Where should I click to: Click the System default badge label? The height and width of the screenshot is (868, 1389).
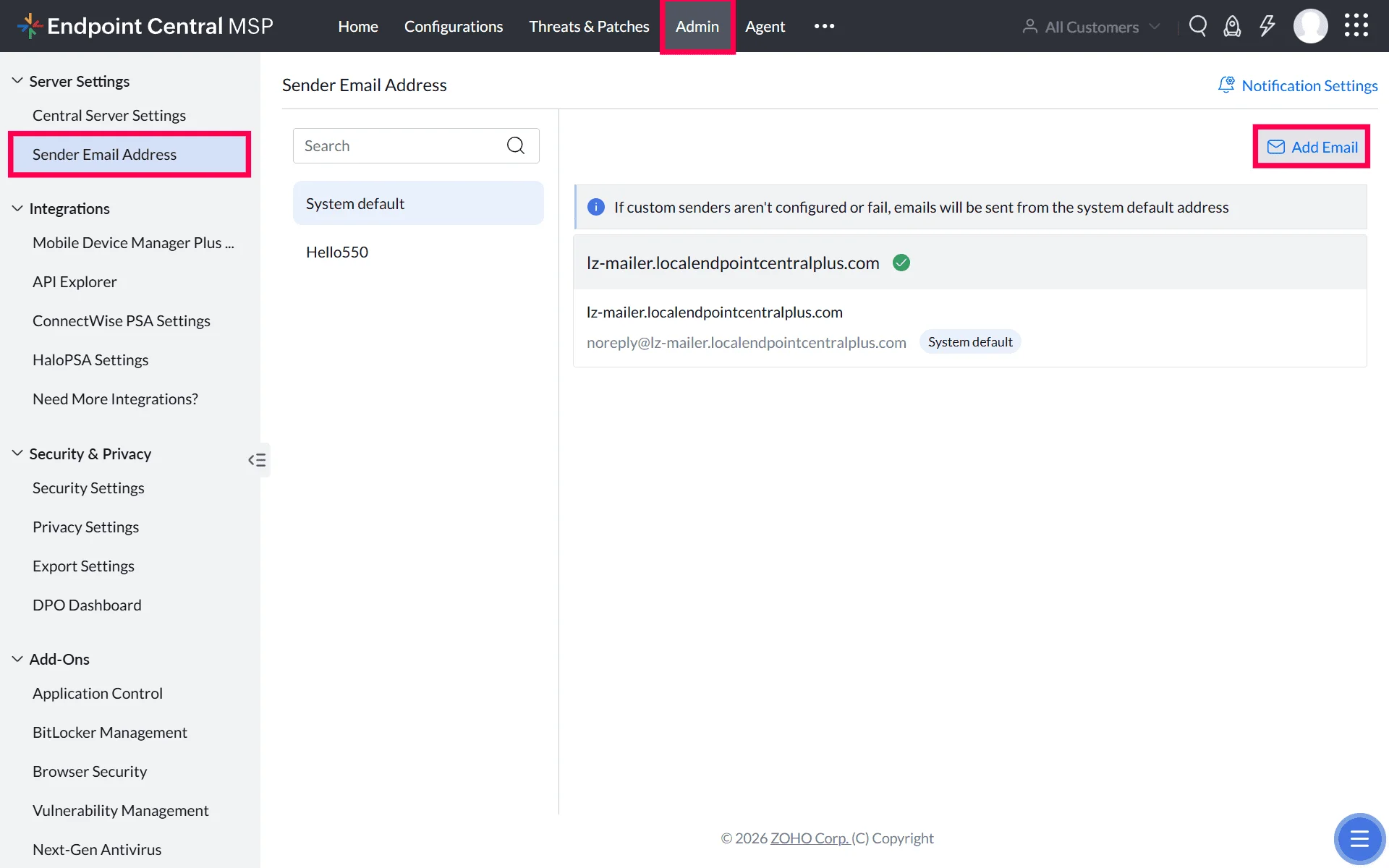pyautogui.click(x=970, y=341)
